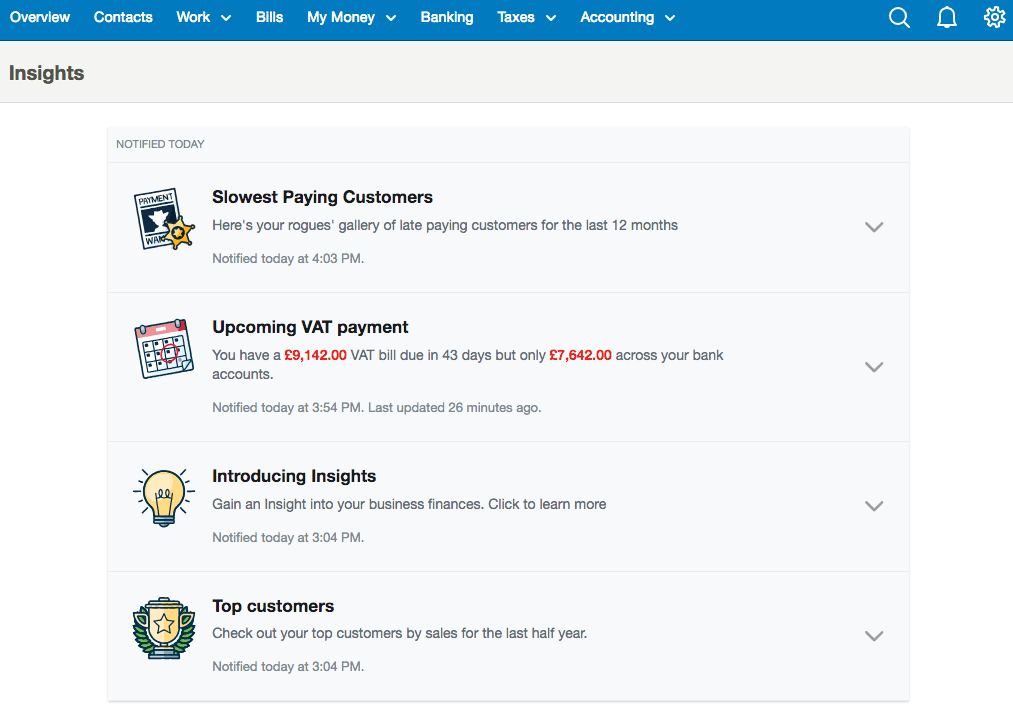Click the Insights page title
Viewport: 1013px width, 719px height.
47,73
